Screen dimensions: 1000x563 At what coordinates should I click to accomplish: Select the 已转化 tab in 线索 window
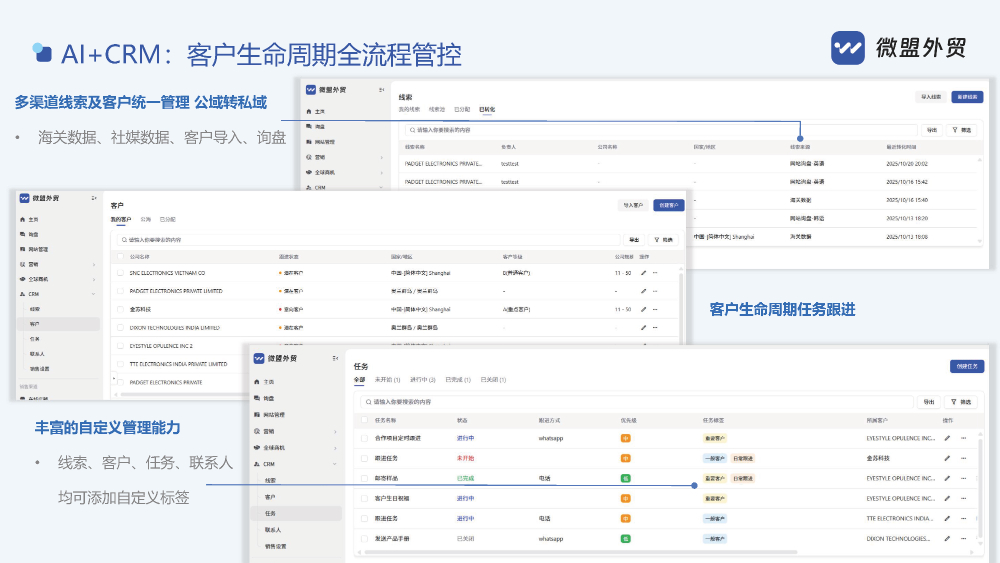[487, 110]
